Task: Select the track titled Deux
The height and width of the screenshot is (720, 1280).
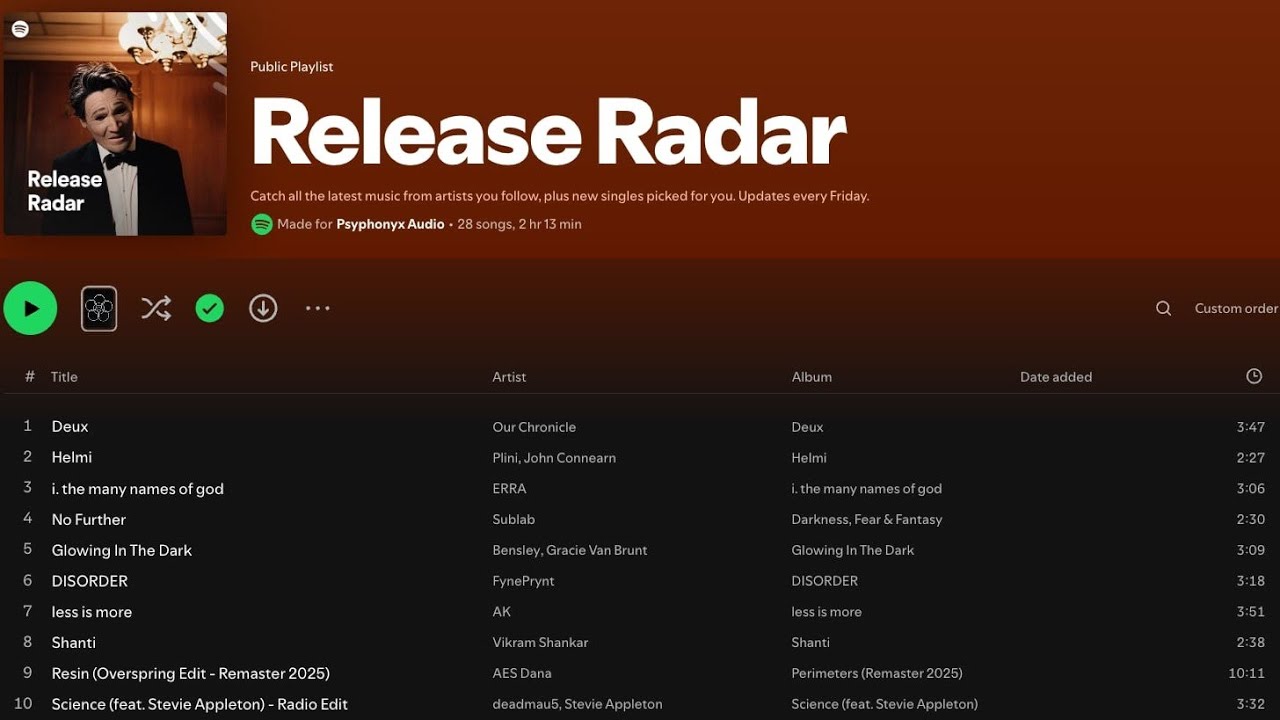Action: point(70,426)
